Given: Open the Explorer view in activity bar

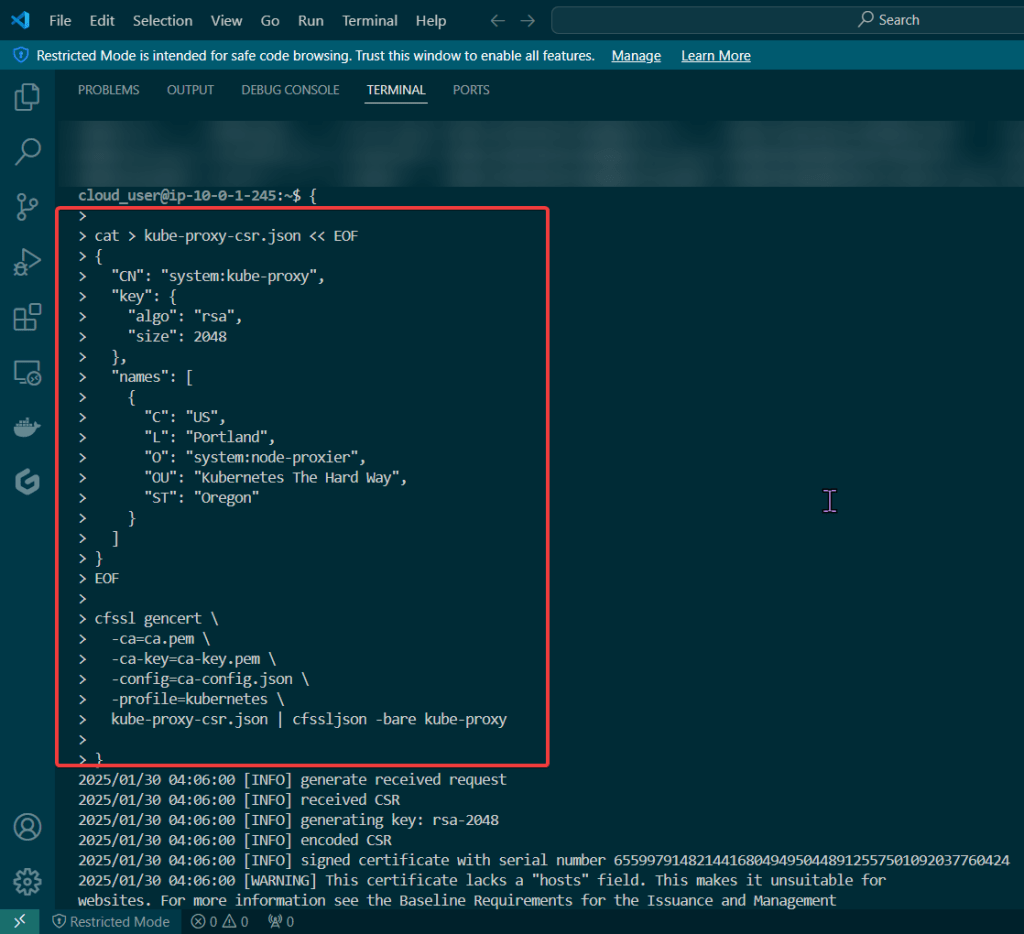Looking at the screenshot, I should click(27, 97).
